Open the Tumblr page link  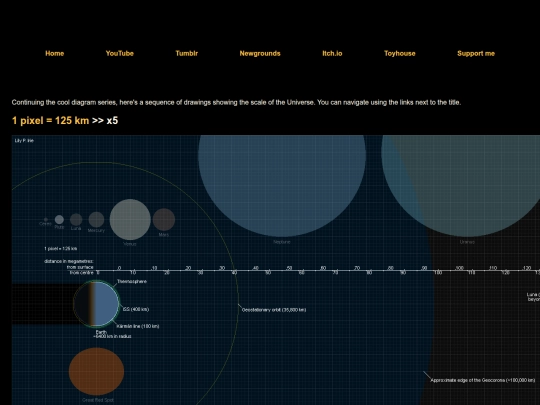point(187,53)
